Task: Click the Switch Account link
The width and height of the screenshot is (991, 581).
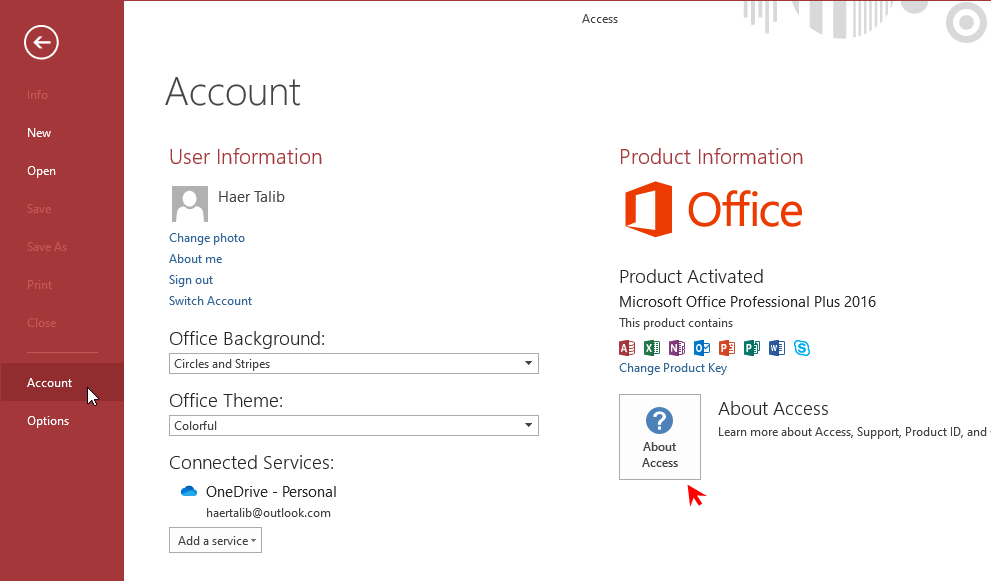Action: (x=210, y=301)
